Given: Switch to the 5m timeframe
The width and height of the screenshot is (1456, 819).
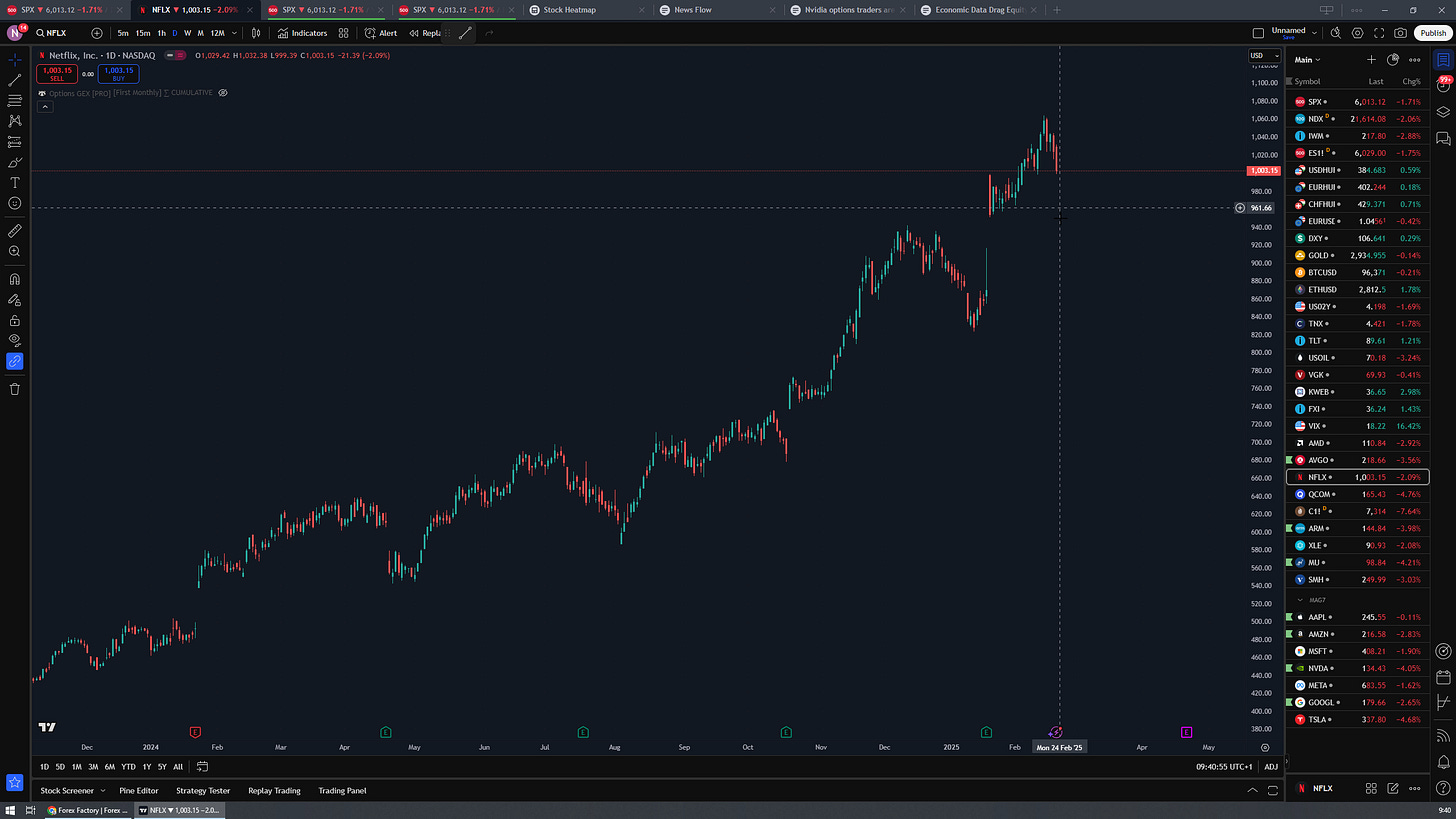Looking at the screenshot, I should coord(123,33).
